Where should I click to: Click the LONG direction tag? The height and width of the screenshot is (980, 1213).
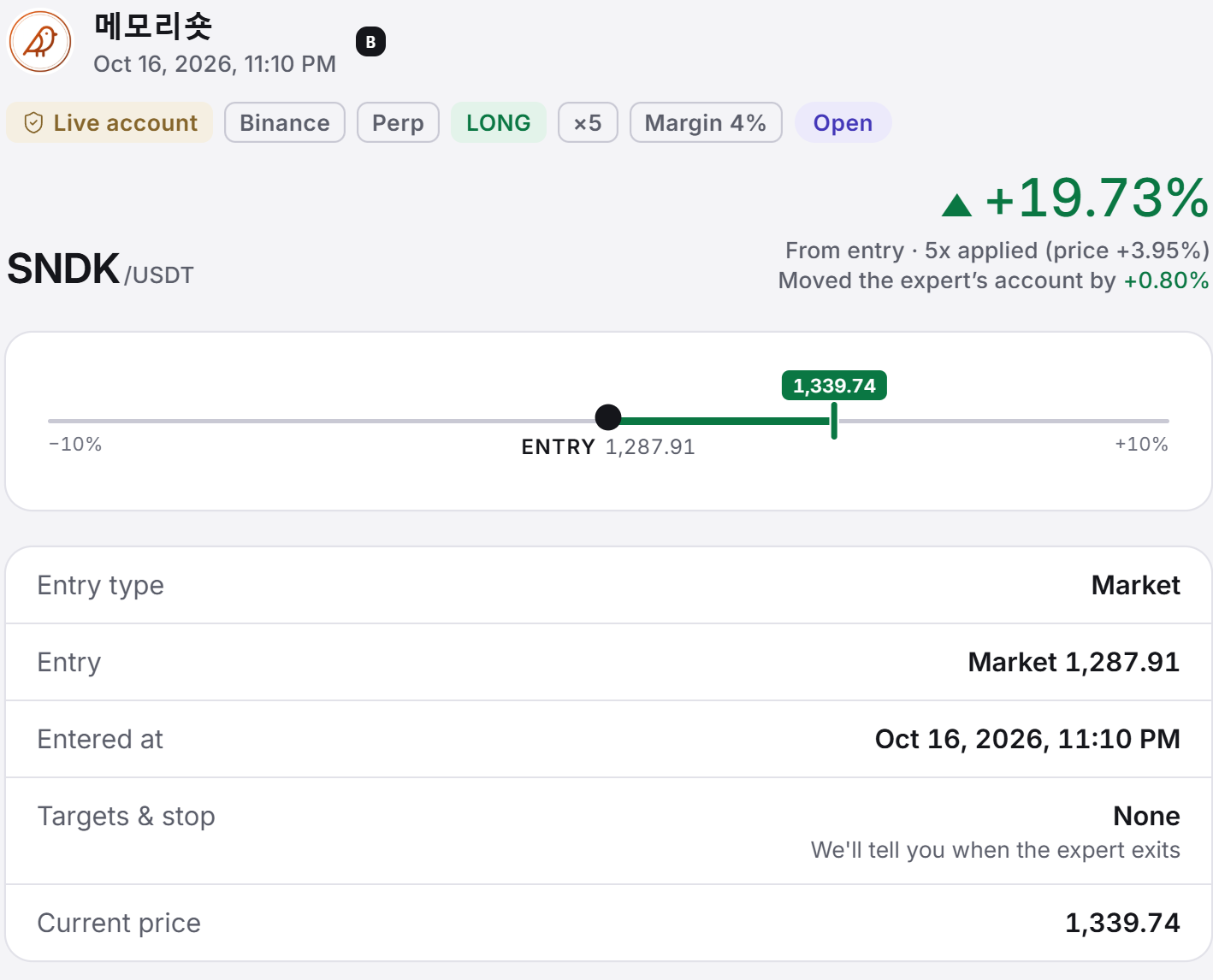click(499, 123)
